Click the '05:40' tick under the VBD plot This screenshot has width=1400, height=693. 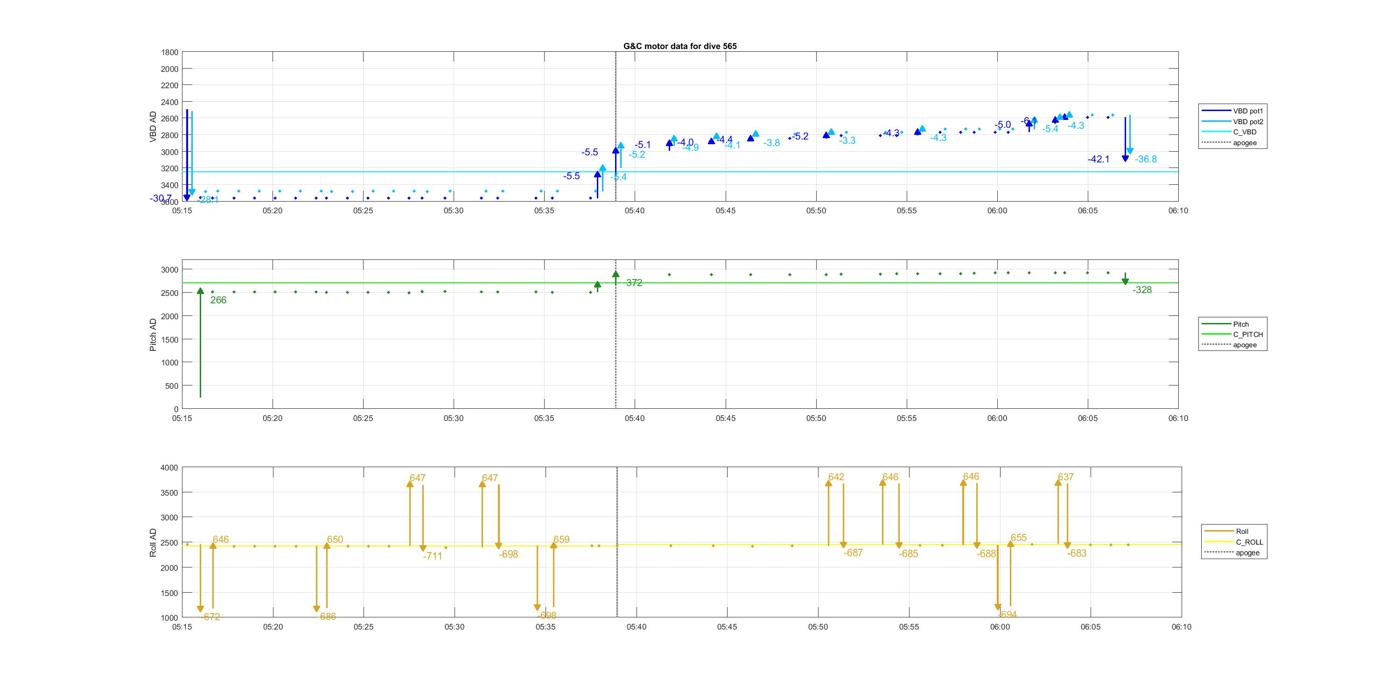point(635,210)
